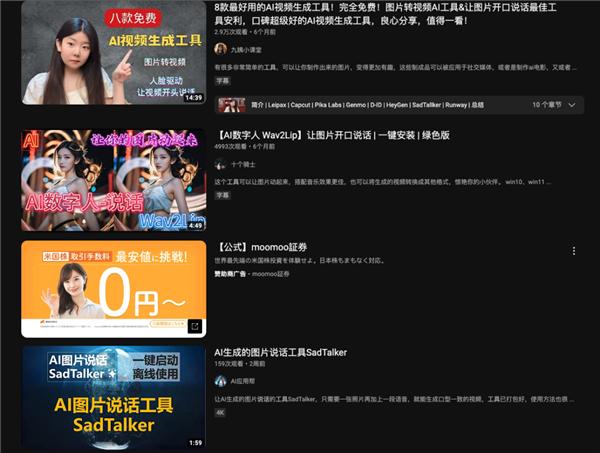The height and width of the screenshot is (453, 600).
Task: Click chapter list text starting with 简介 | Leipax
Action: tap(367, 105)
